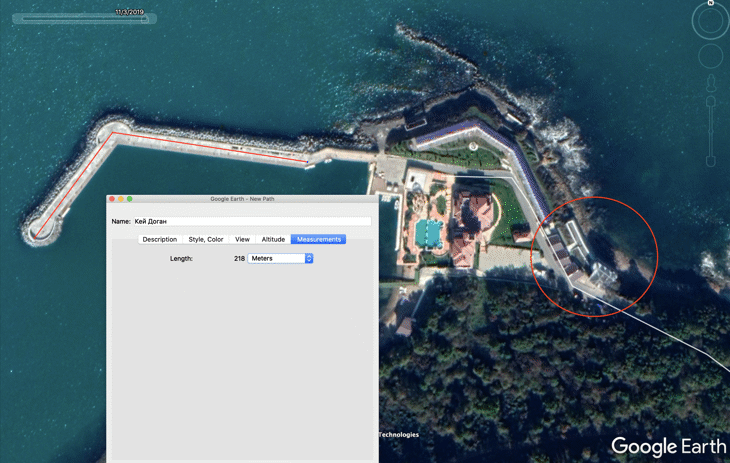Select the Street View pegman icon
730x463 pixels.
point(711,83)
